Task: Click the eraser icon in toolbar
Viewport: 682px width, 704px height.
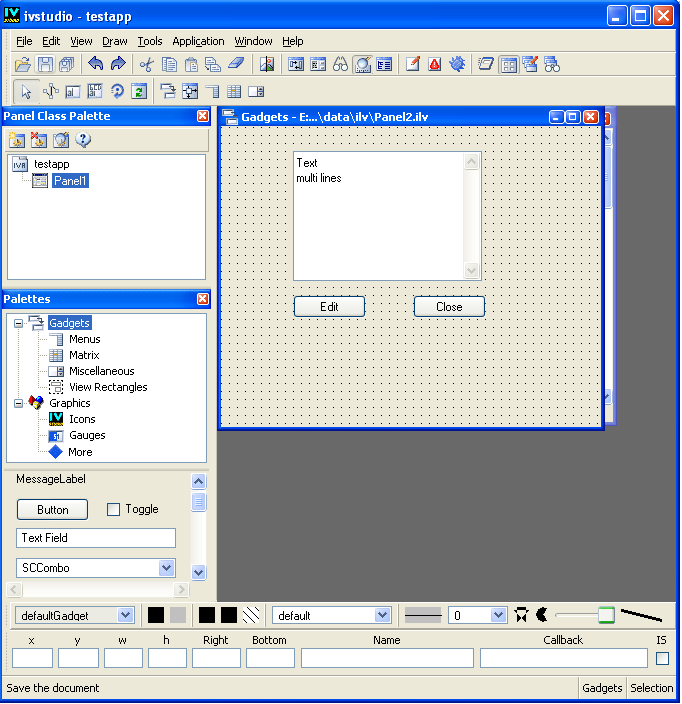Action: pos(236,65)
